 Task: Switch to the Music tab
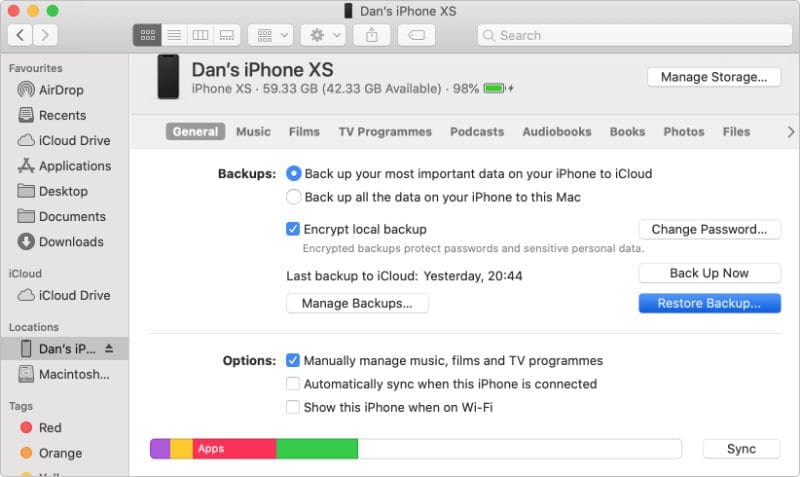[253, 132]
